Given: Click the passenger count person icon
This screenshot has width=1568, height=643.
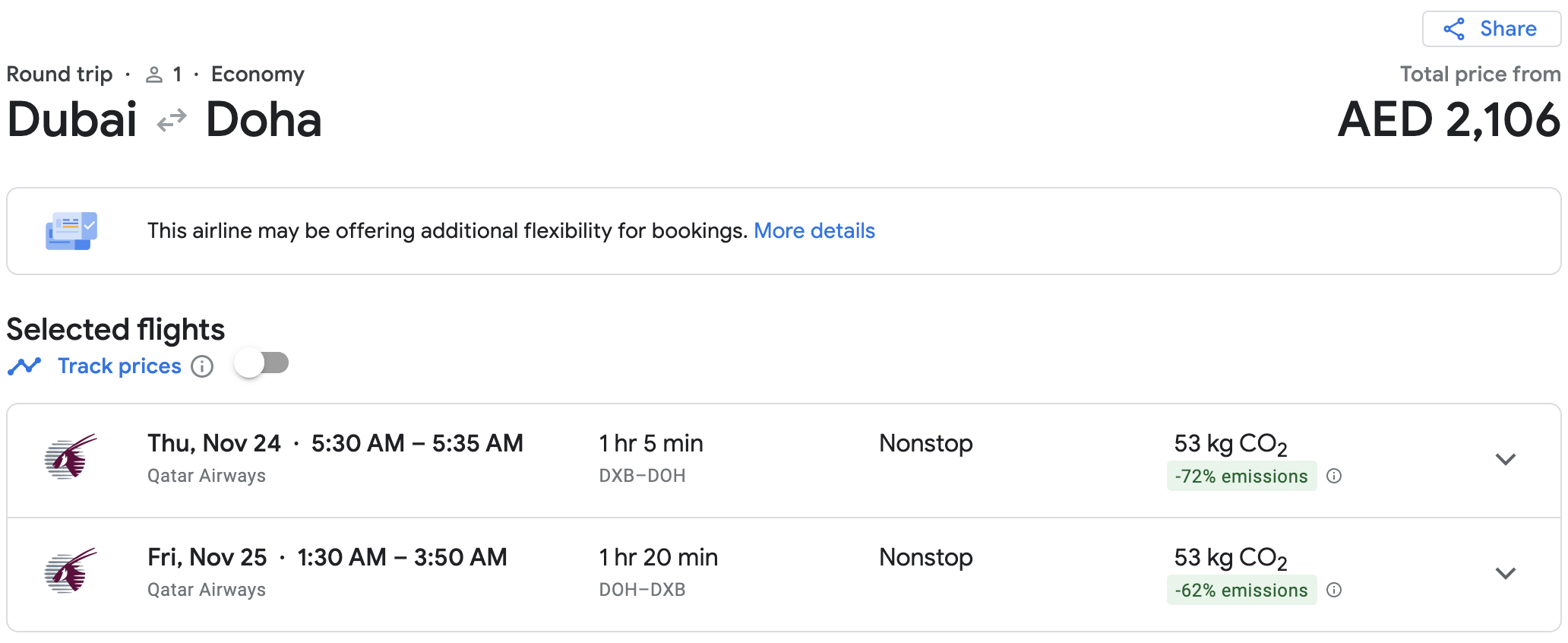Looking at the screenshot, I should pos(154,74).
